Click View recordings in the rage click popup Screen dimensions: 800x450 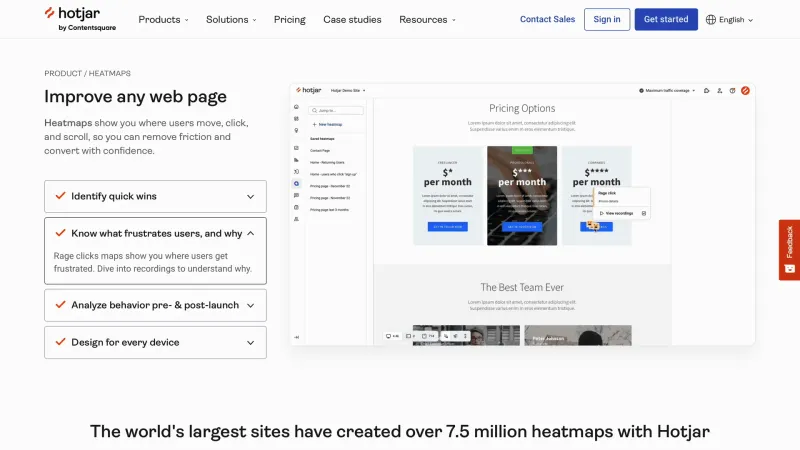point(619,213)
